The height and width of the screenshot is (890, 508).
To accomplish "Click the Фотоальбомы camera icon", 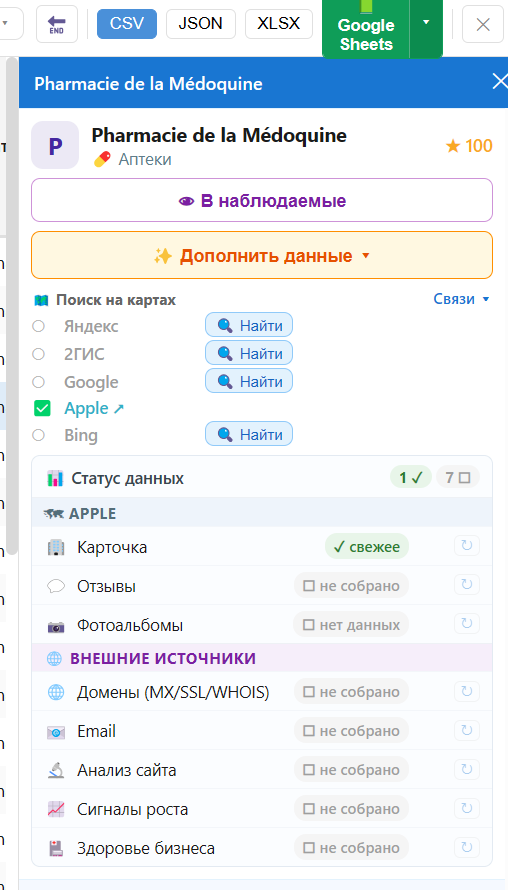I will [56, 626].
